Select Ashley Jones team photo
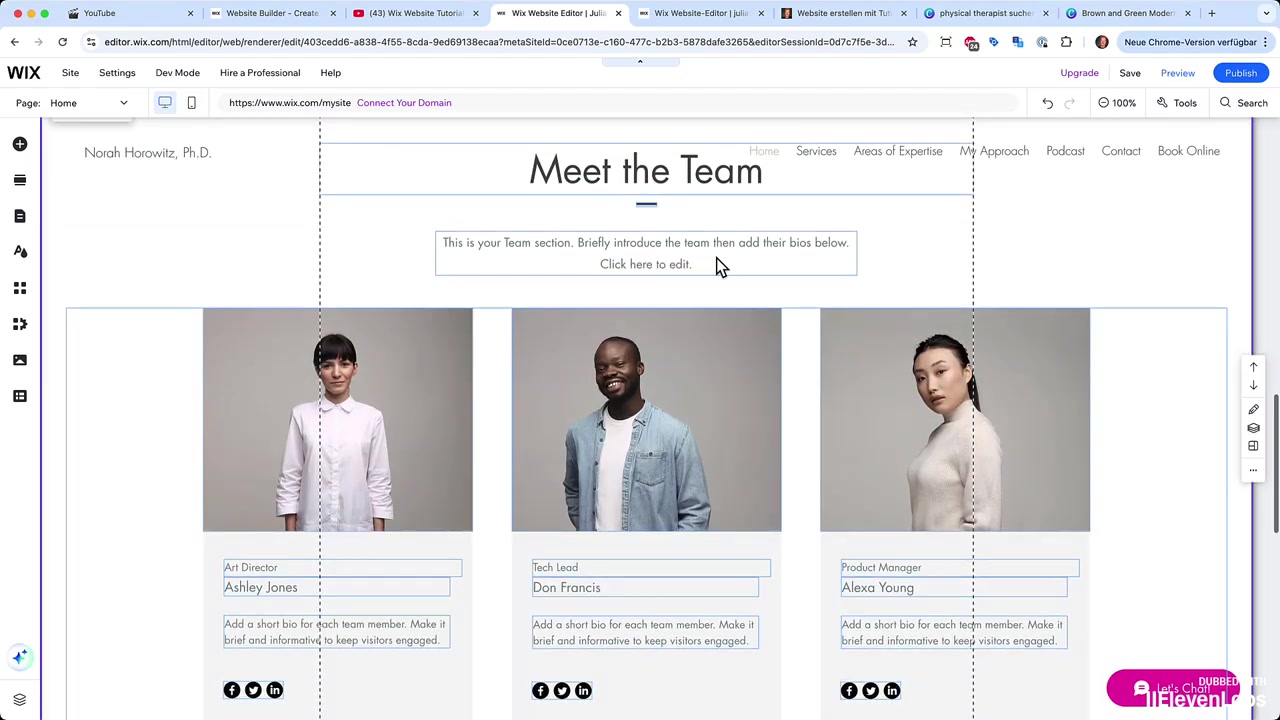 pyautogui.click(x=337, y=419)
